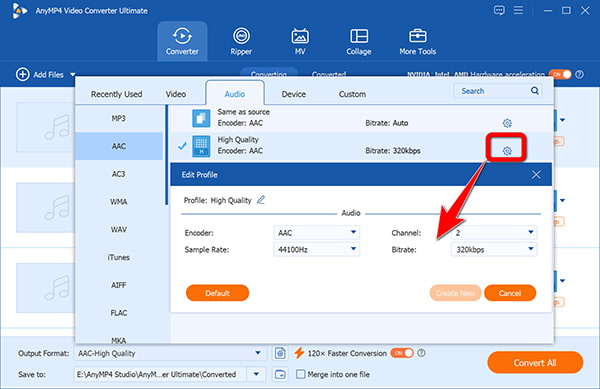This screenshot has width=600, height=389.
Task: Open the Save to path dropdown
Action: click(x=257, y=374)
